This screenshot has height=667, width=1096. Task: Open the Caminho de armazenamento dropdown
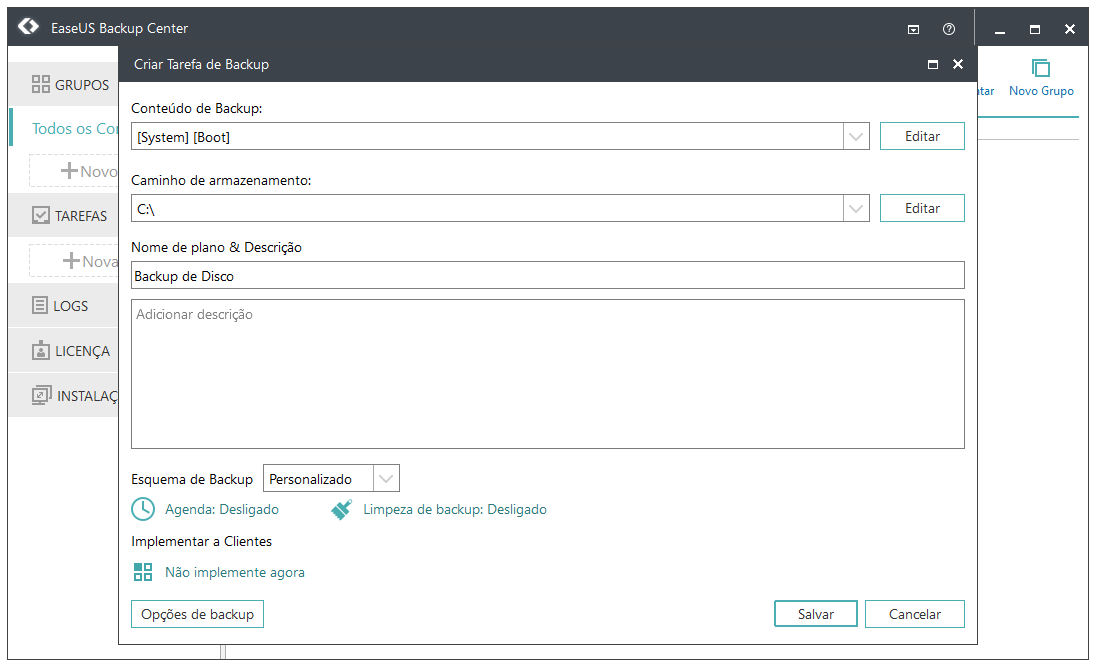855,208
